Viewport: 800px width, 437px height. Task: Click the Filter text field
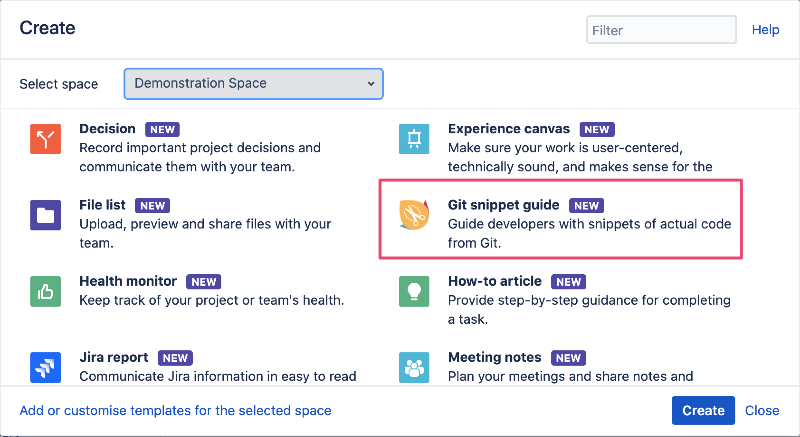[661, 30]
